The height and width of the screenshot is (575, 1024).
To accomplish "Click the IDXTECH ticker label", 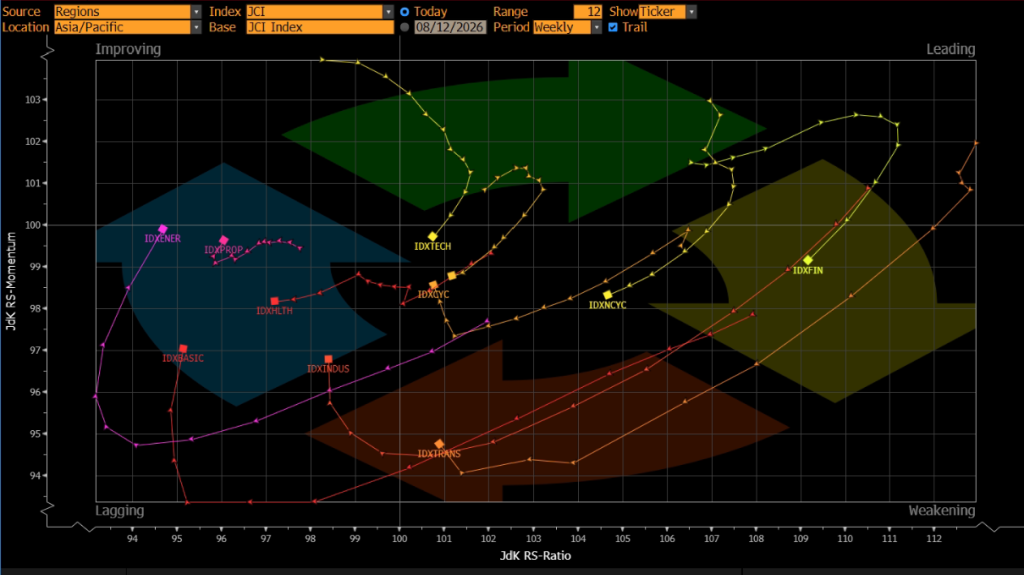I will (432, 246).
